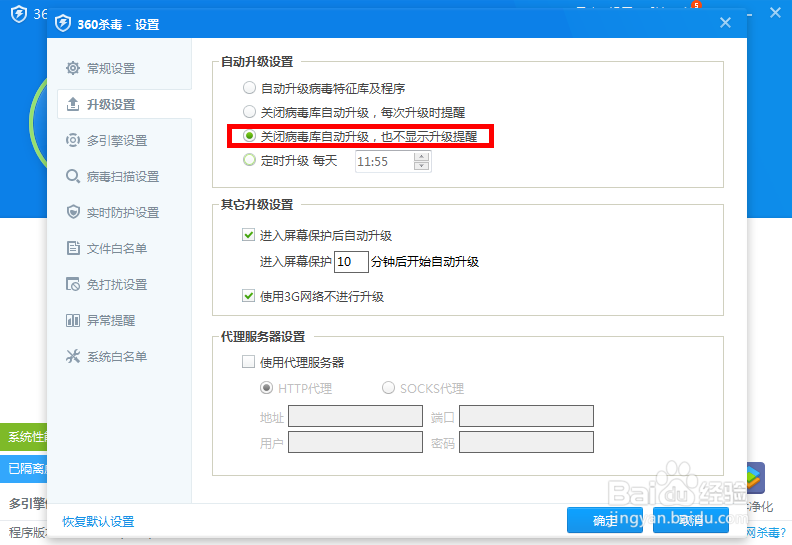The width and height of the screenshot is (792, 545).
Task: Go to 病毒扫描设置 section
Action: [124, 176]
